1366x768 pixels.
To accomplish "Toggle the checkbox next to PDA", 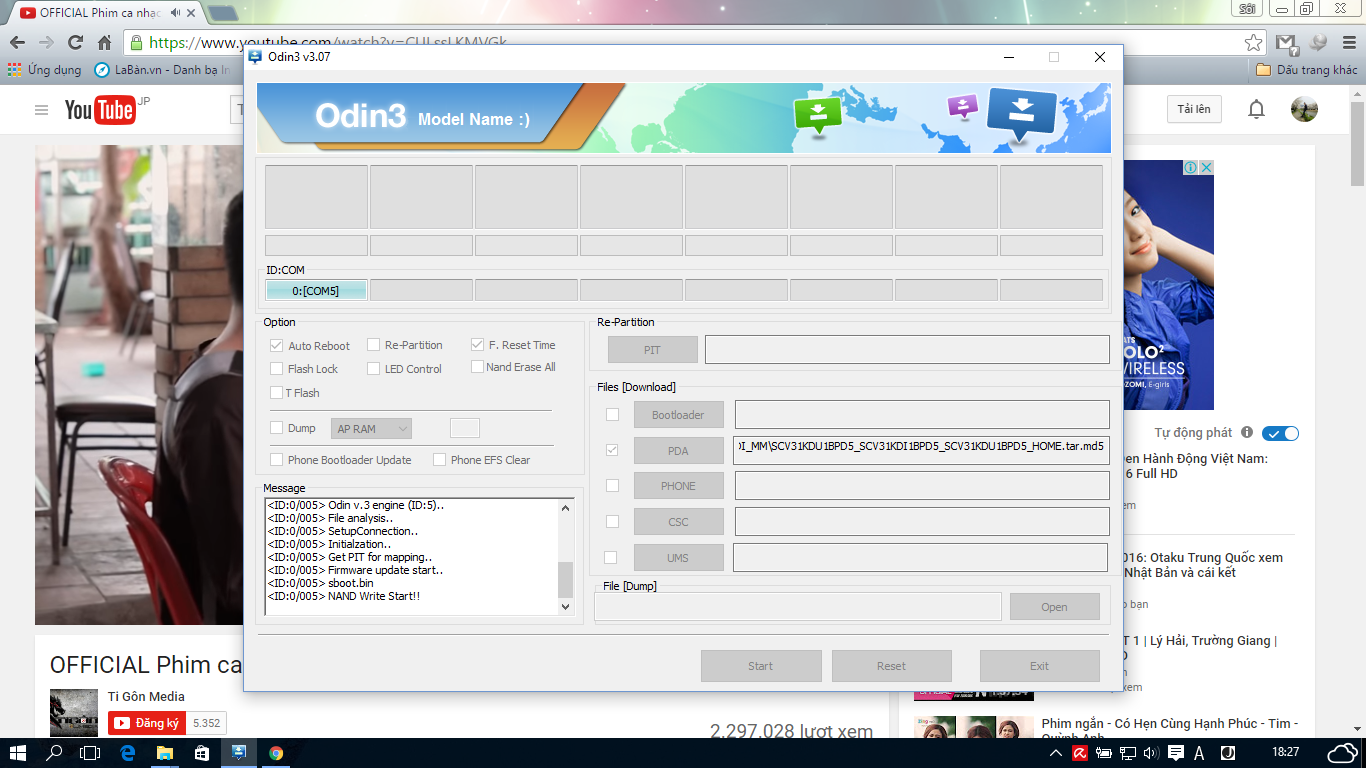I will tap(612, 451).
